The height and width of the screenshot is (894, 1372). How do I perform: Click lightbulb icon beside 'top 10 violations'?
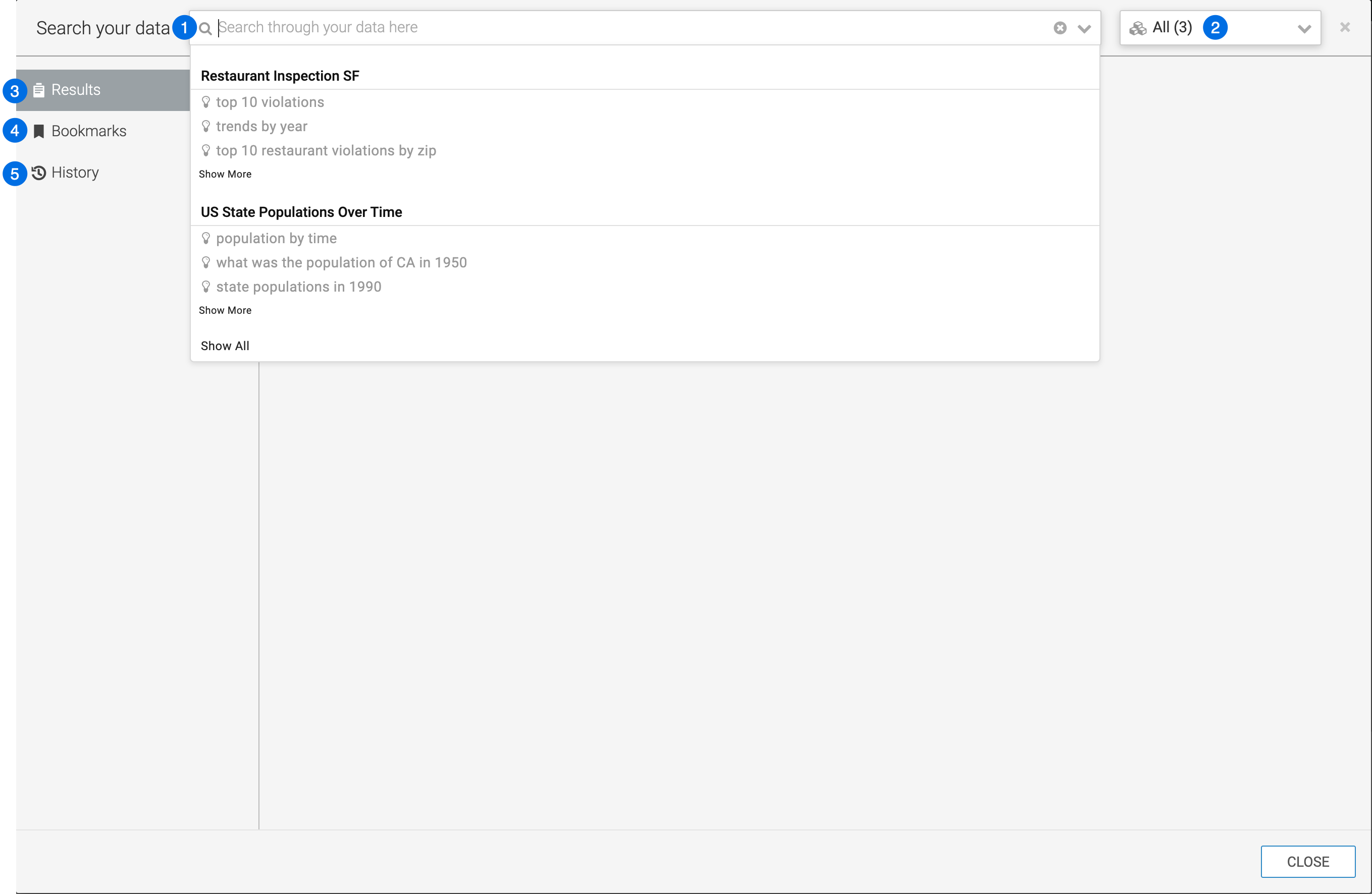point(206,102)
